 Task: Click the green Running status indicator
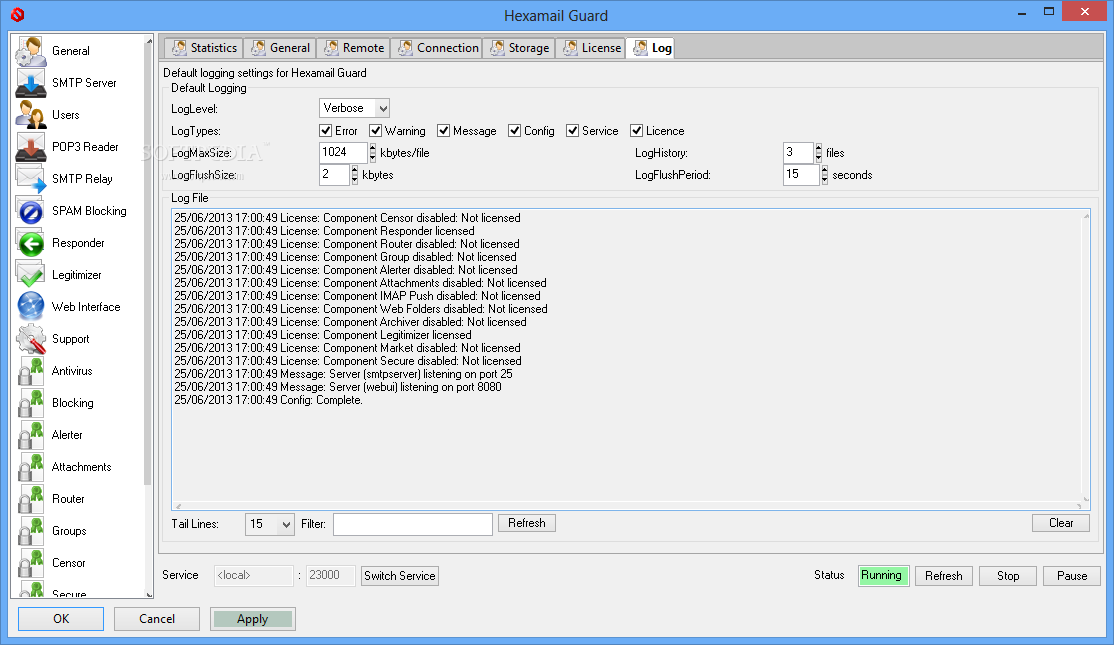click(882, 575)
